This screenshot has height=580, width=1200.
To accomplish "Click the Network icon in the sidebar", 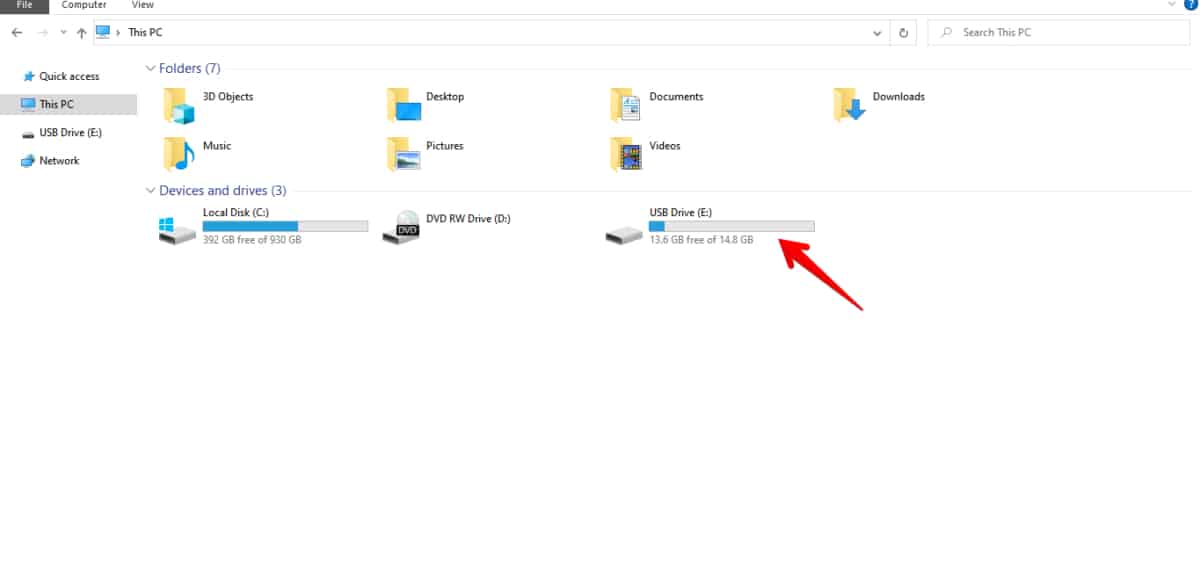I will coord(29,160).
